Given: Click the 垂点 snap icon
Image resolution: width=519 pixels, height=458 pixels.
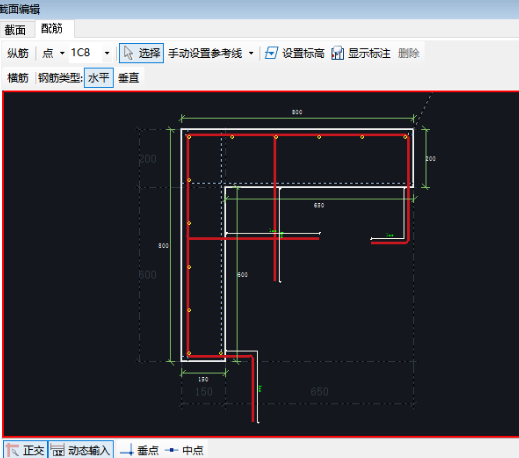Looking at the screenshot, I should (x=127, y=450).
